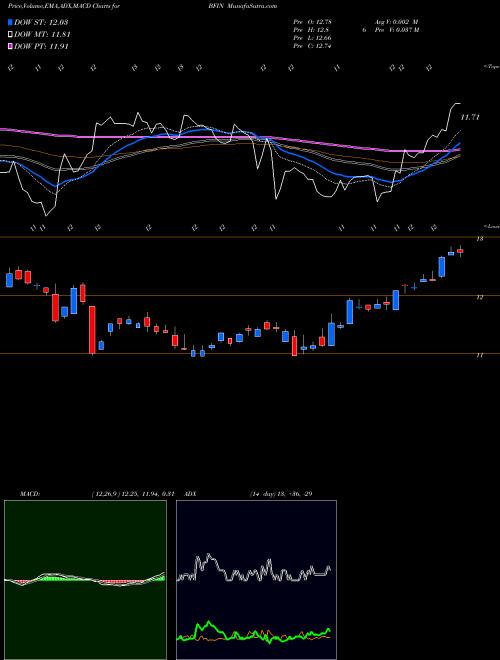Image resolution: width=500 pixels, height=660 pixels.
Task: Click the white DOW MT legend swatch
Action: (x=10, y=35)
